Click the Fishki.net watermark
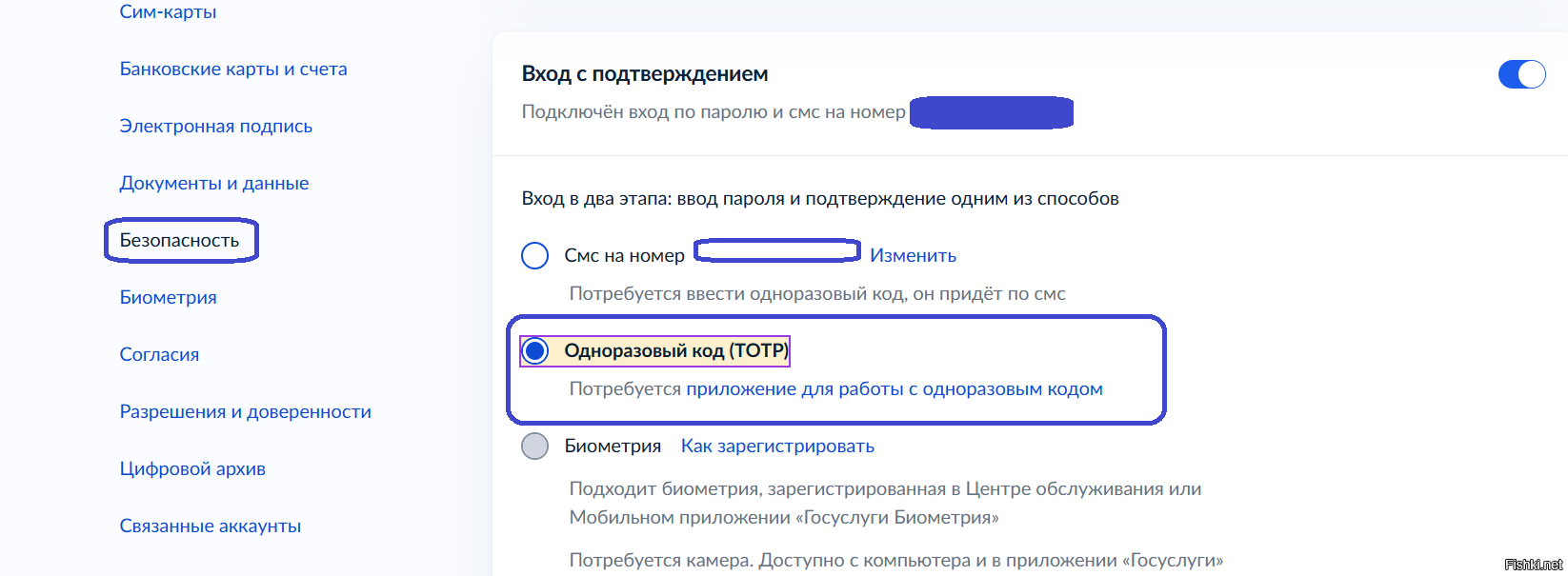Image resolution: width=1568 pixels, height=576 pixels. point(1534,565)
